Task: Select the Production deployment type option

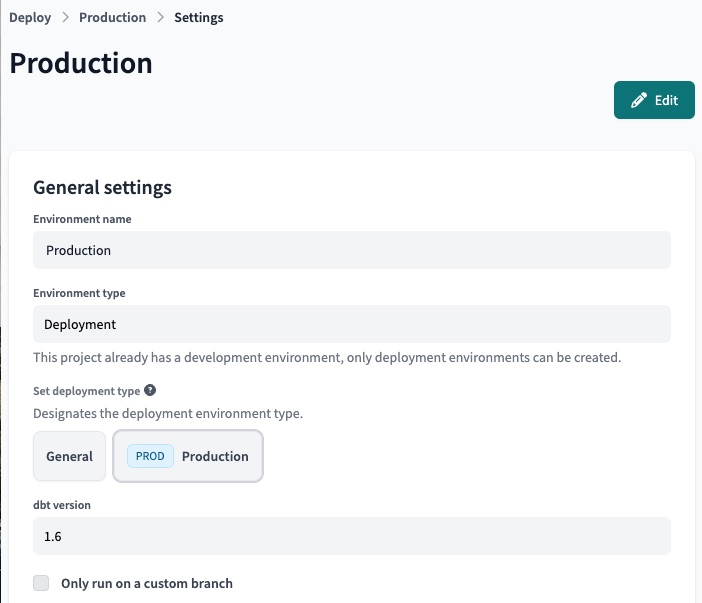Action: coord(188,456)
